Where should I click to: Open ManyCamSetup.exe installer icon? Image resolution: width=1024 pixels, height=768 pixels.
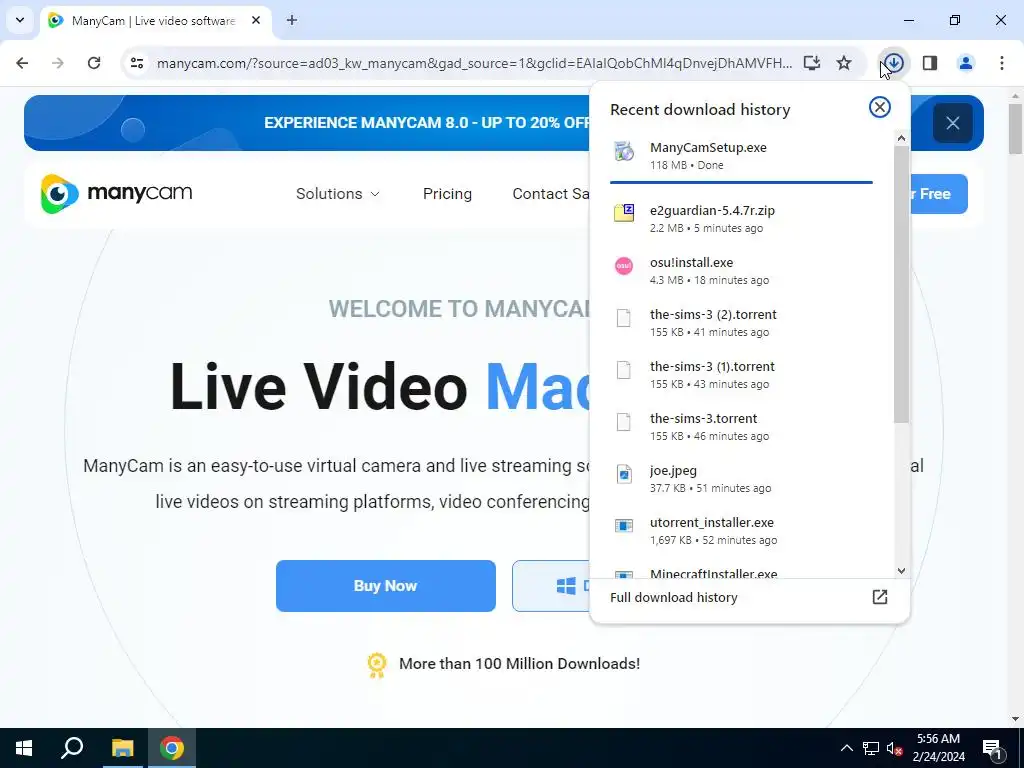[624, 152]
